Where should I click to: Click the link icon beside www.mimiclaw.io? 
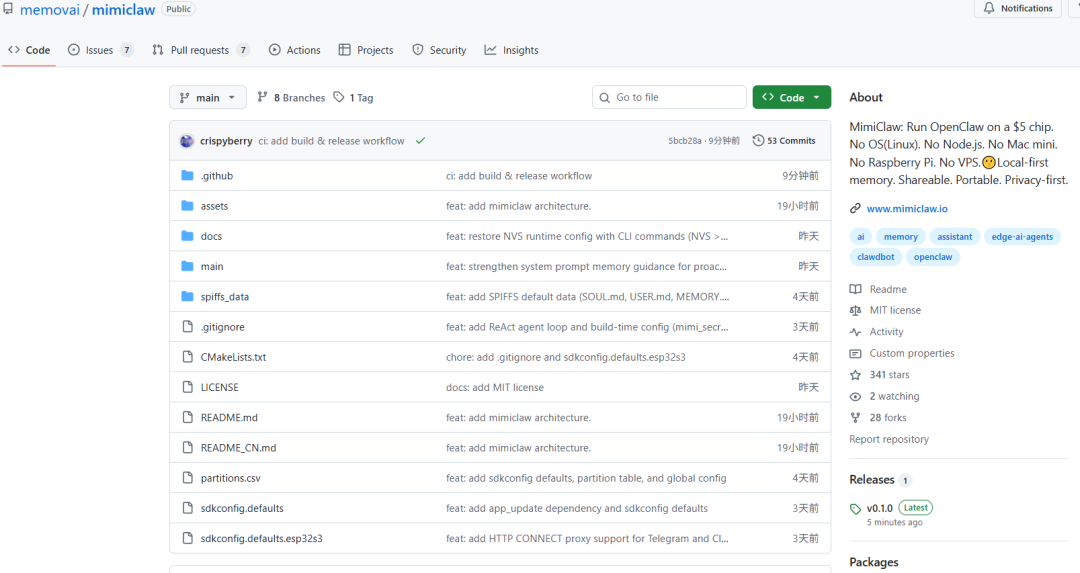(x=855, y=209)
